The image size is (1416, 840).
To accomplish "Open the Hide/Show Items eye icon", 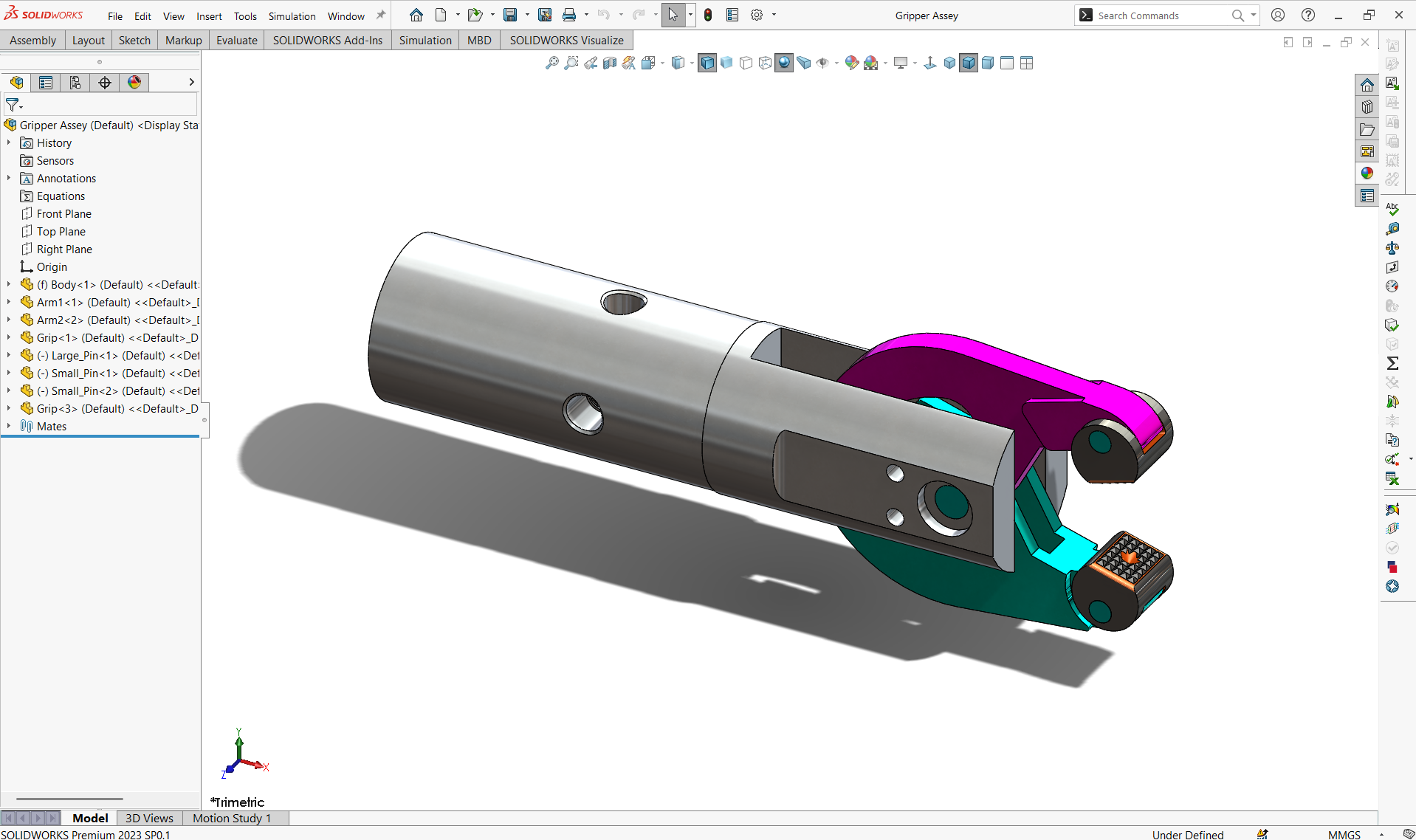I will coord(822,63).
